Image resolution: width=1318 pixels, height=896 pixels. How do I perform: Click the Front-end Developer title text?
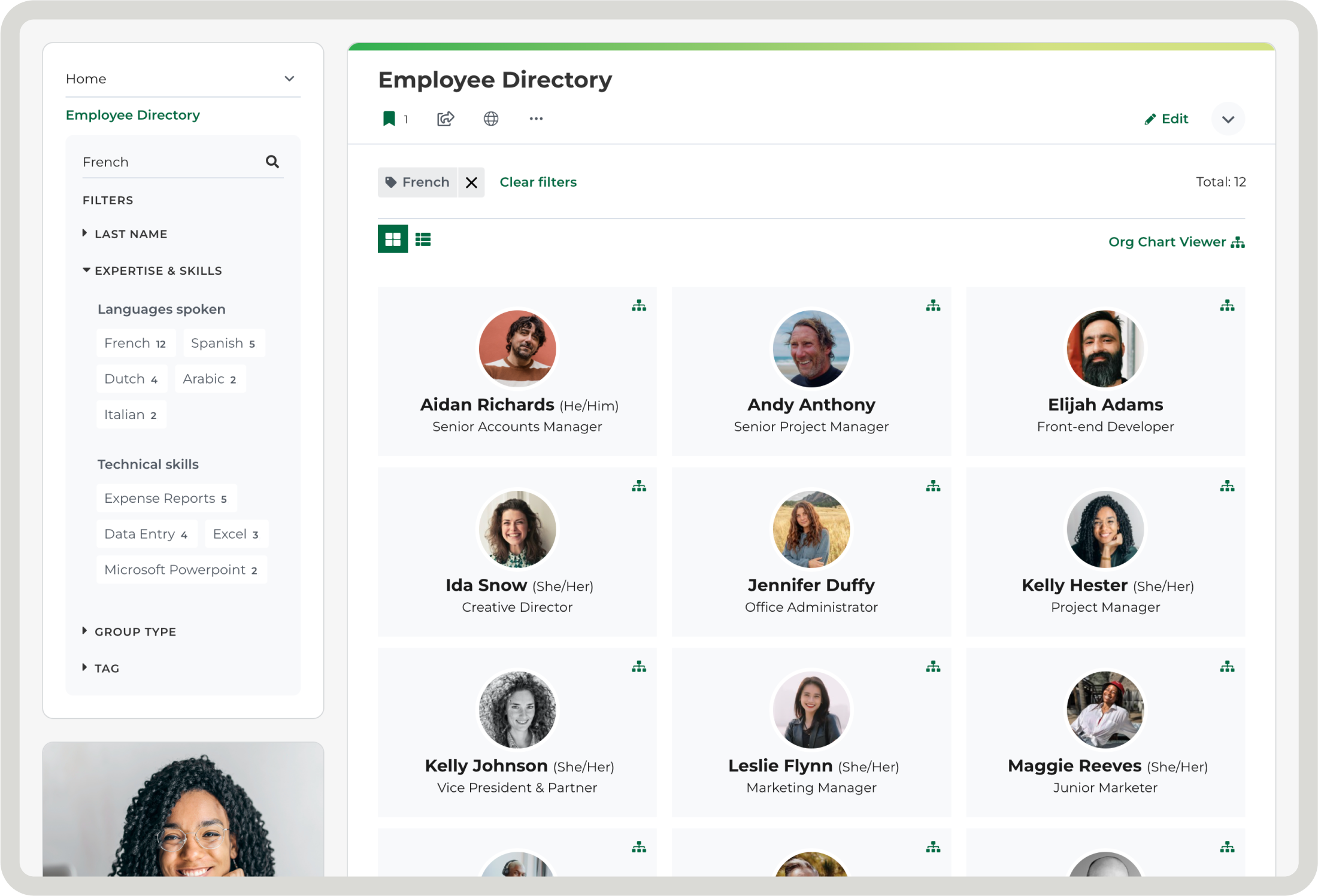(1105, 427)
